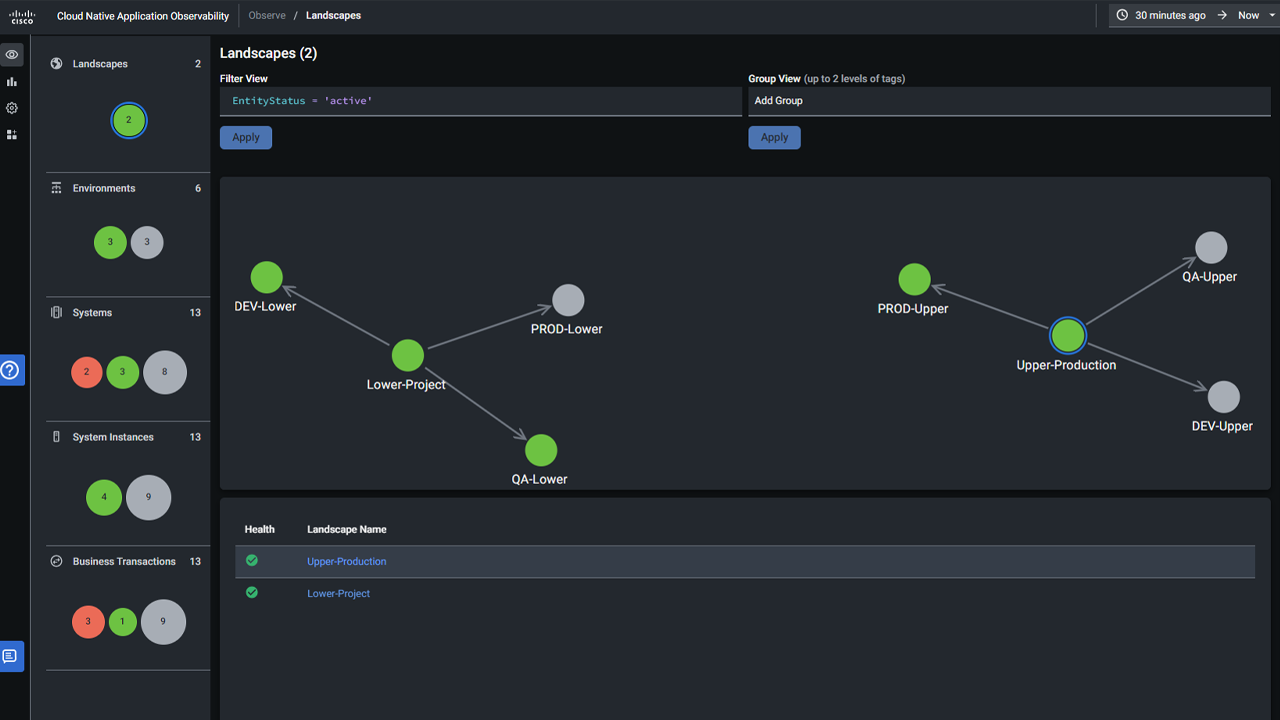The image size is (1280, 720).
Task: Click Observe in the breadcrumb trail
Action: coord(267,15)
